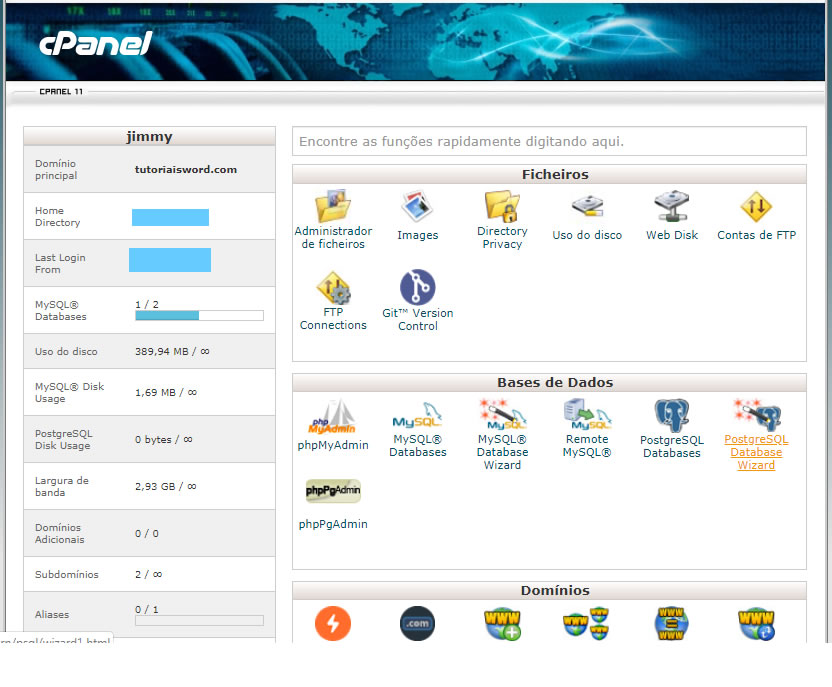Open the Administrador de ficheiros icon
The image size is (832, 687).
[x=333, y=206]
